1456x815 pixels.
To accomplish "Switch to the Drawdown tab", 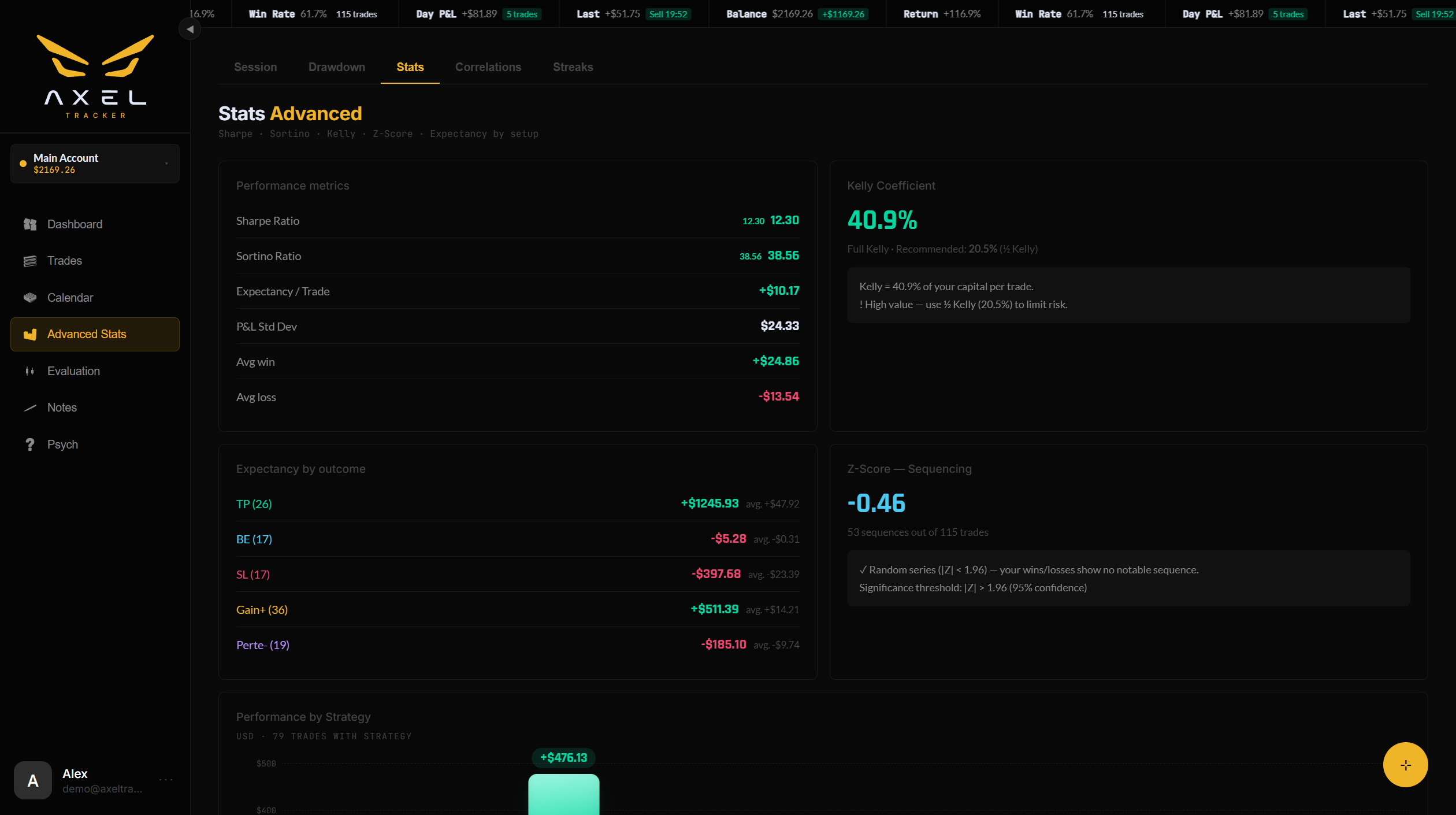I will [337, 67].
